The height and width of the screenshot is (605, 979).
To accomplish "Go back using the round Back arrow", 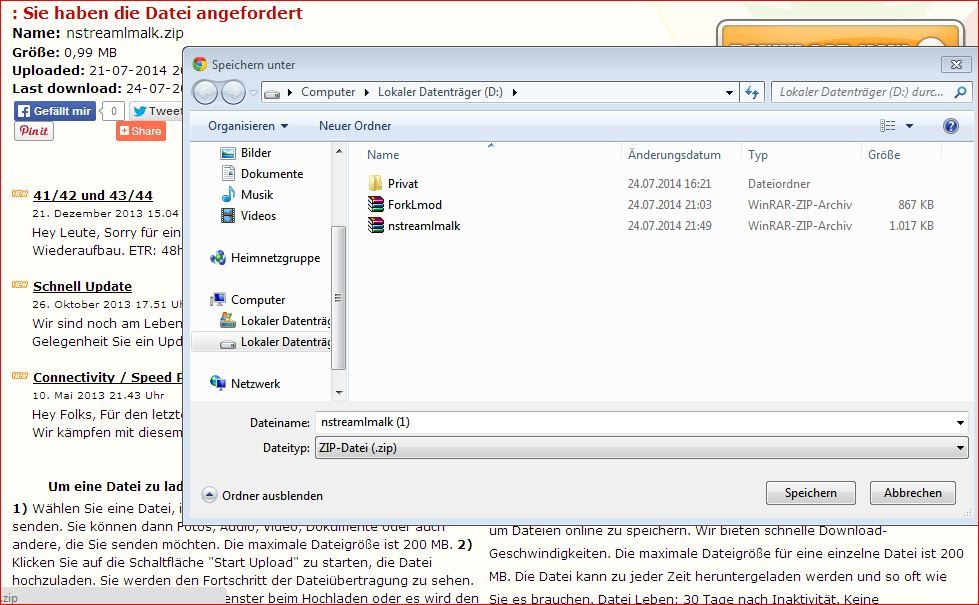I will 205,92.
